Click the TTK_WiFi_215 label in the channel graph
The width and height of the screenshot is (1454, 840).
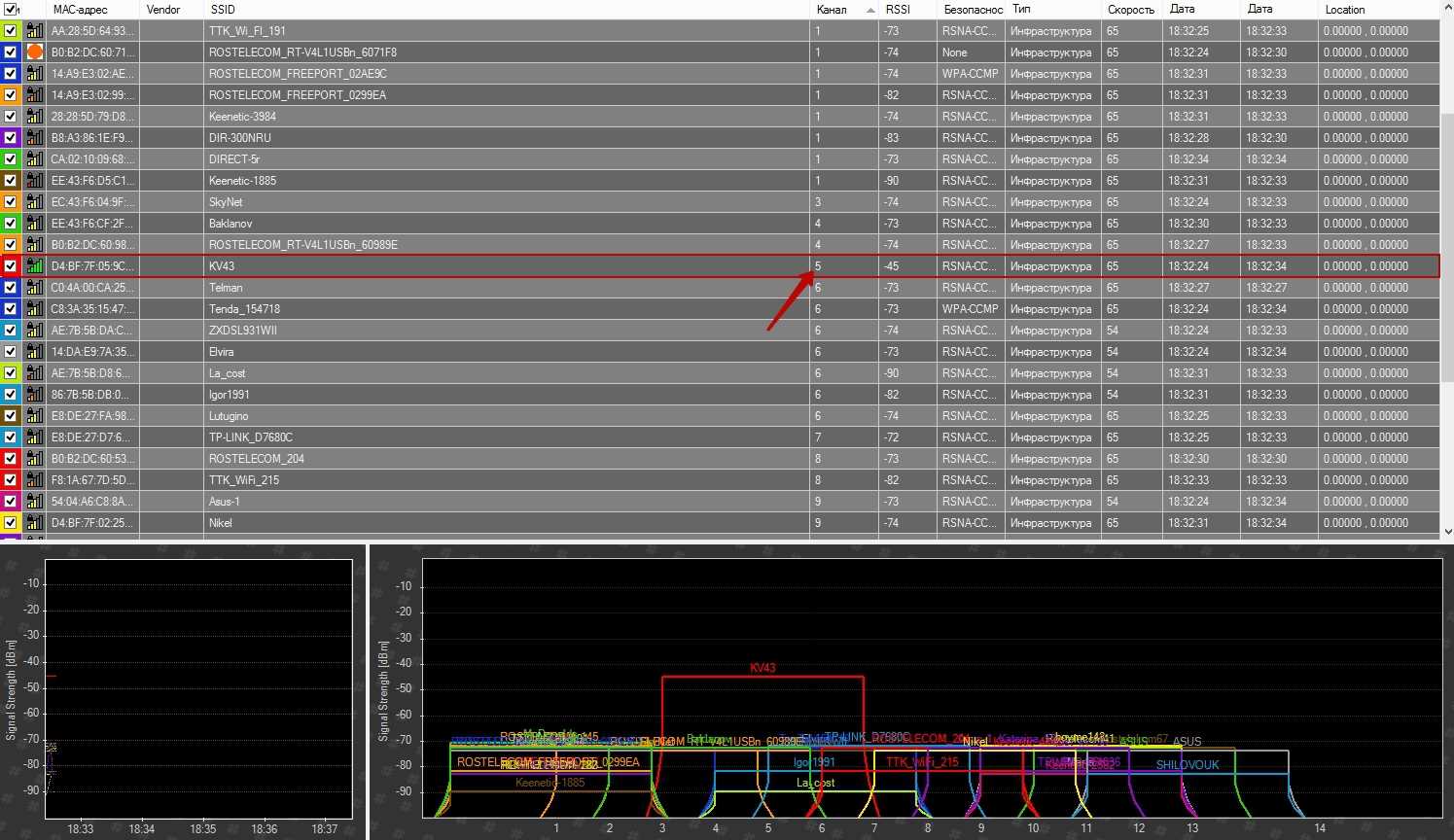922,762
